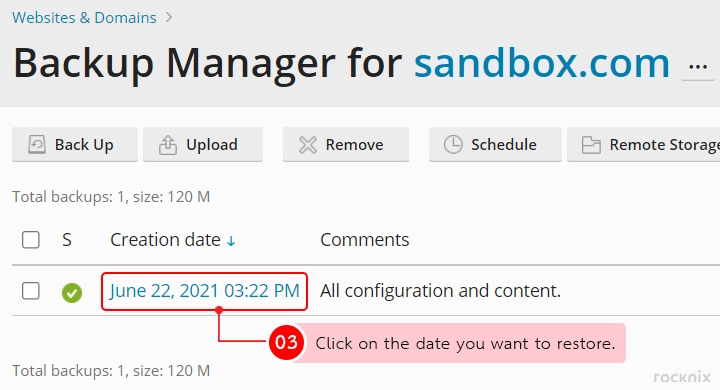
Task: Click the Upload button label
Action: click(212, 145)
